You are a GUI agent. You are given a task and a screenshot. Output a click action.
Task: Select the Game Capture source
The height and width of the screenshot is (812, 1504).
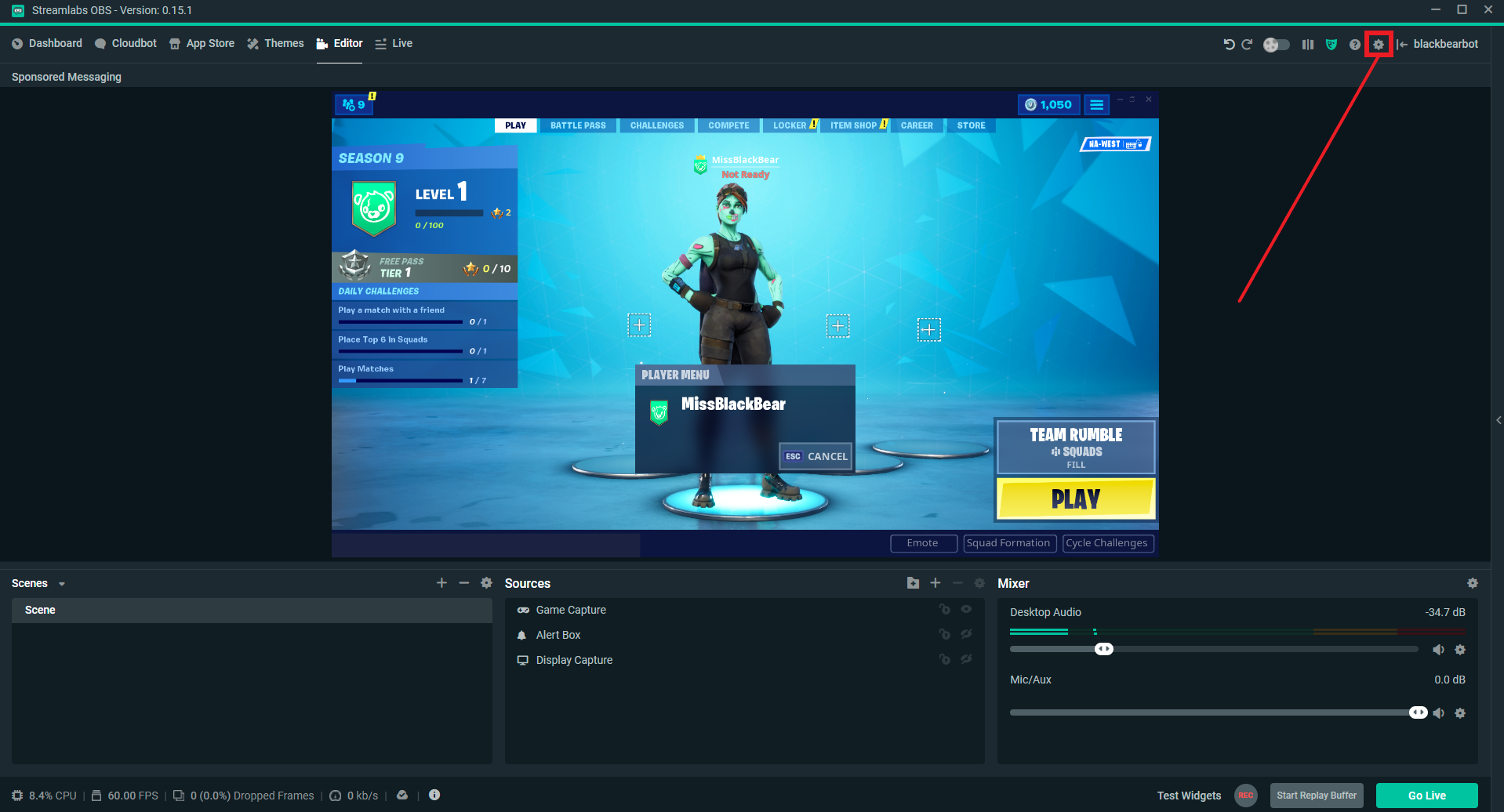745,610
